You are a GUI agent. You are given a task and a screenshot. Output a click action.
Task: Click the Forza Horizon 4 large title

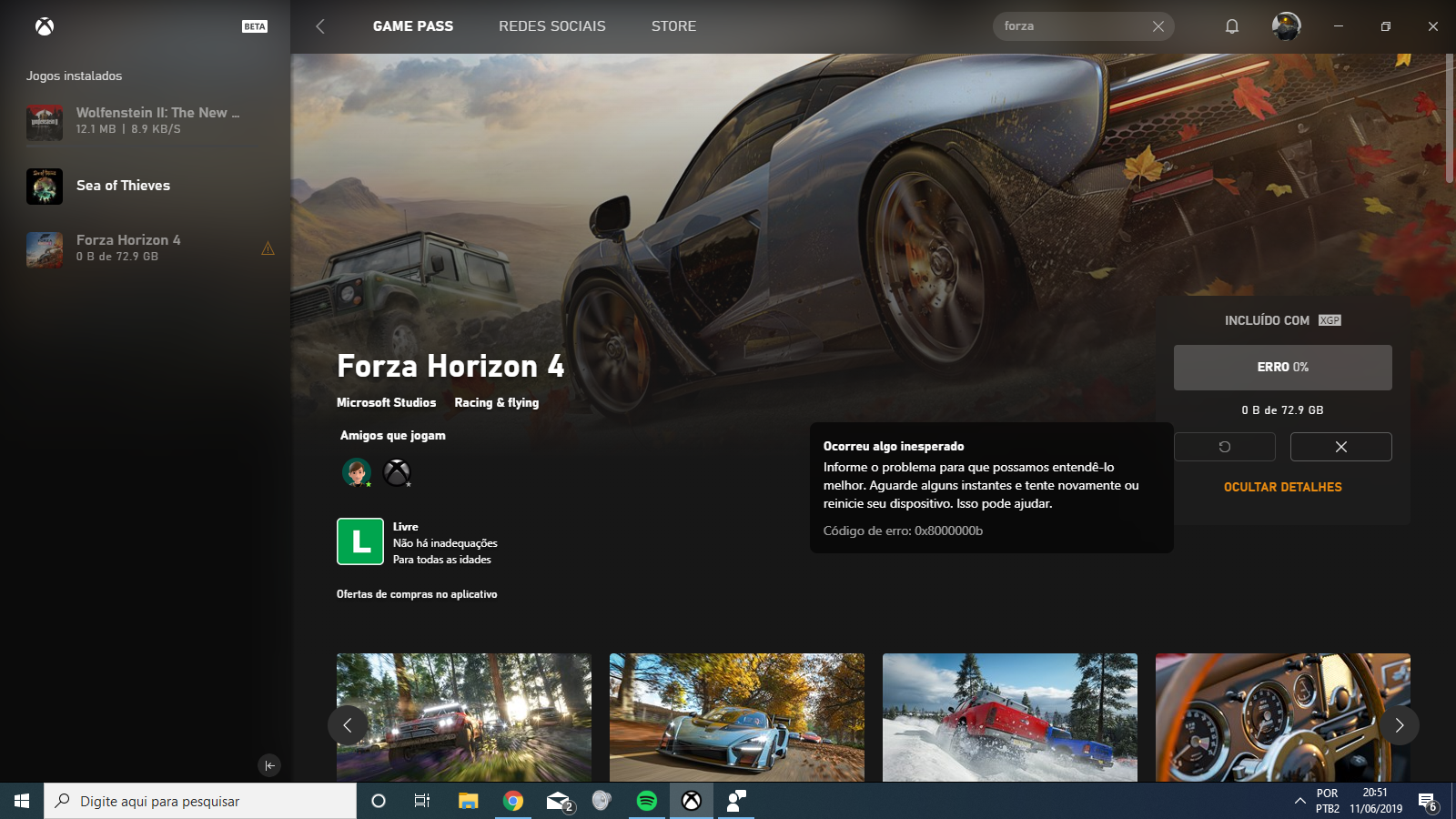450,366
